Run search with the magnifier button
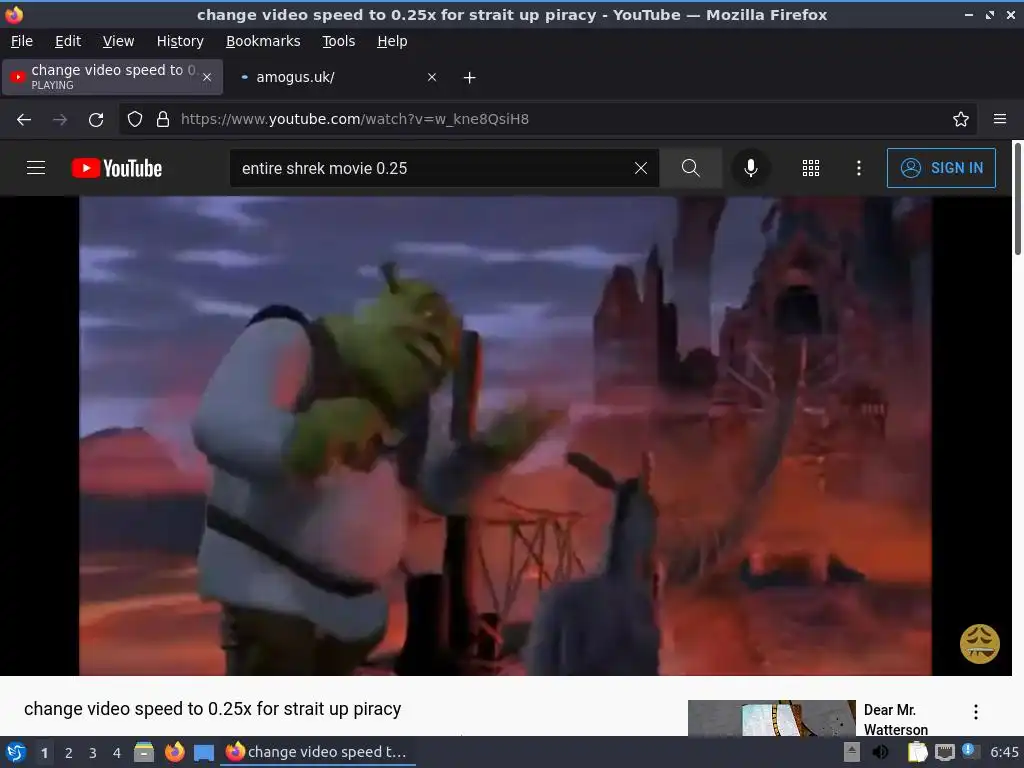Screen dimensions: 1024x768 (690, 168)
